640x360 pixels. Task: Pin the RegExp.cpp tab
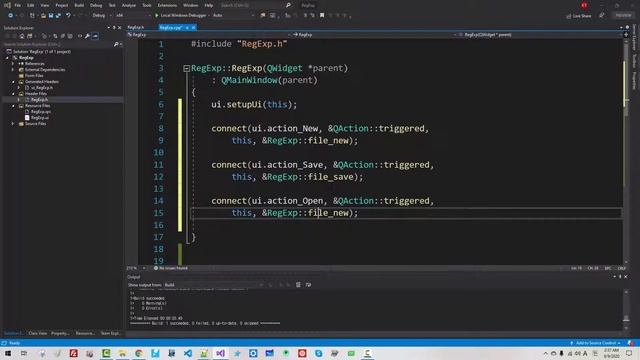point(187,27)
